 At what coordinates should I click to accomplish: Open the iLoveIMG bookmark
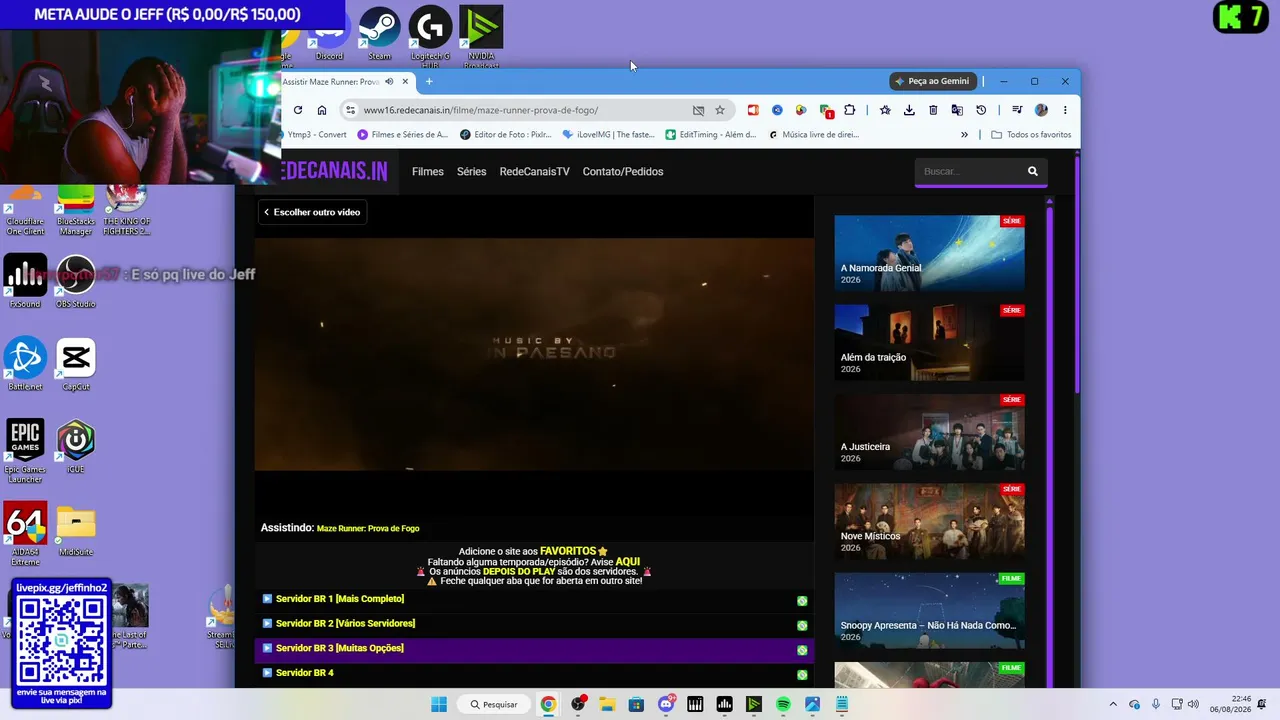tap(609, 134)
